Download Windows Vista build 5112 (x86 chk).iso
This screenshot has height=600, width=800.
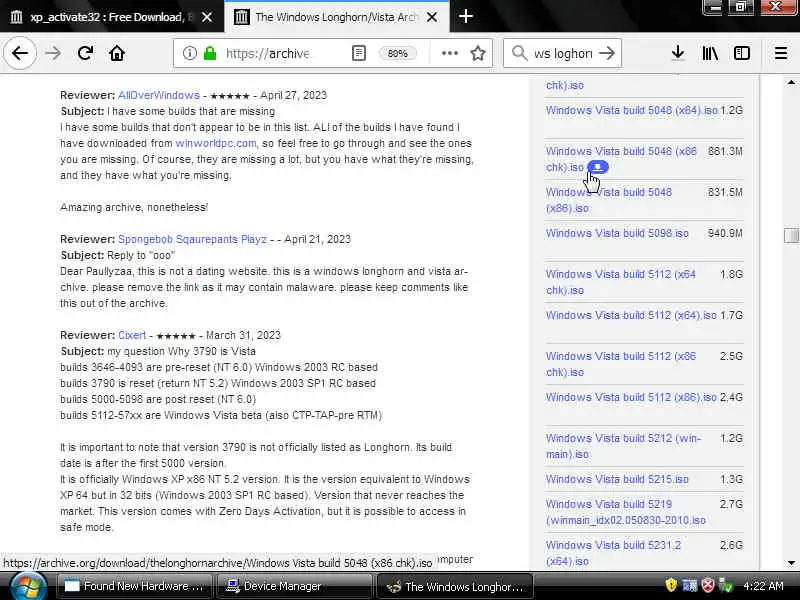coord(620,364)
